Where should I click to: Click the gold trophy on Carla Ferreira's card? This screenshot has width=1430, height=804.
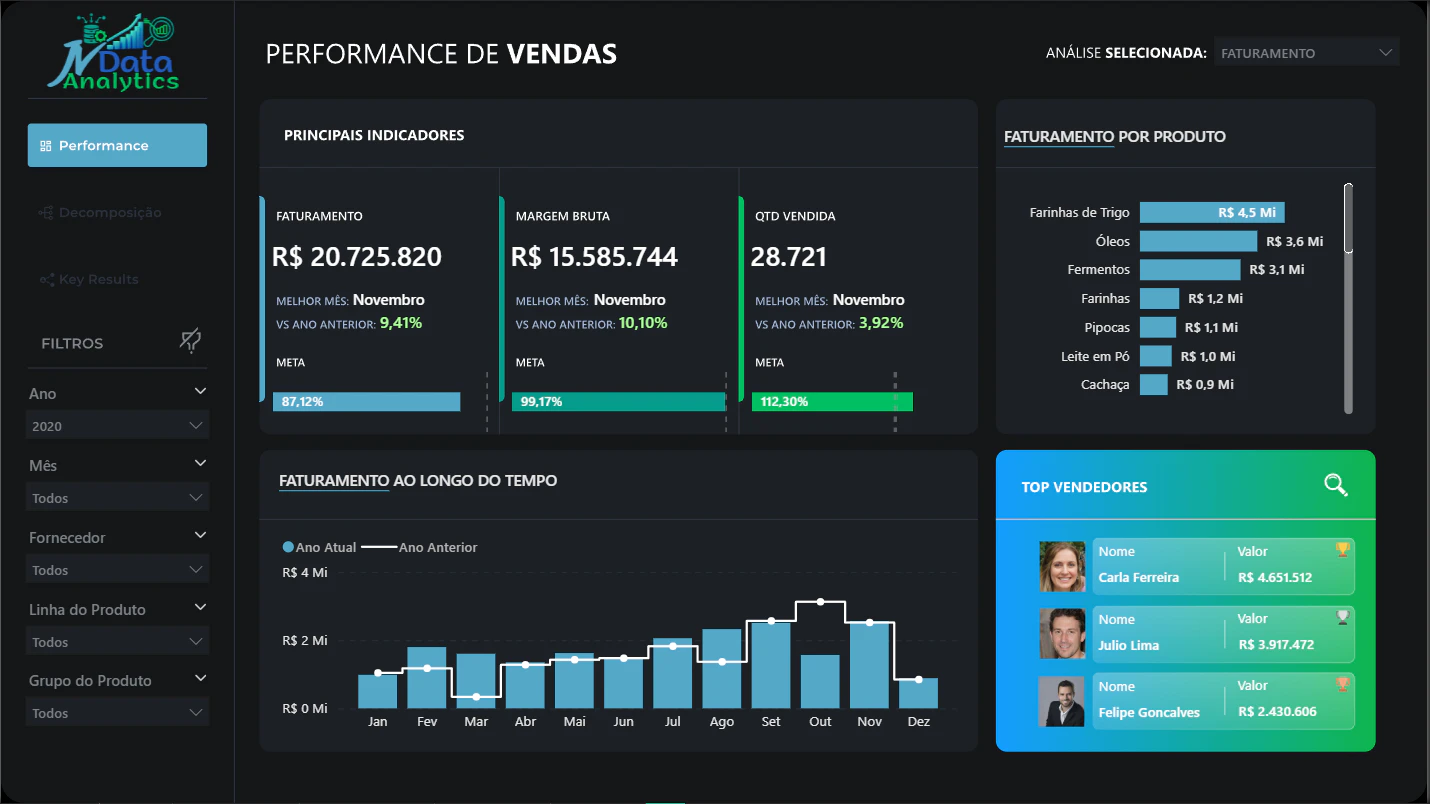coord(1342,550)
